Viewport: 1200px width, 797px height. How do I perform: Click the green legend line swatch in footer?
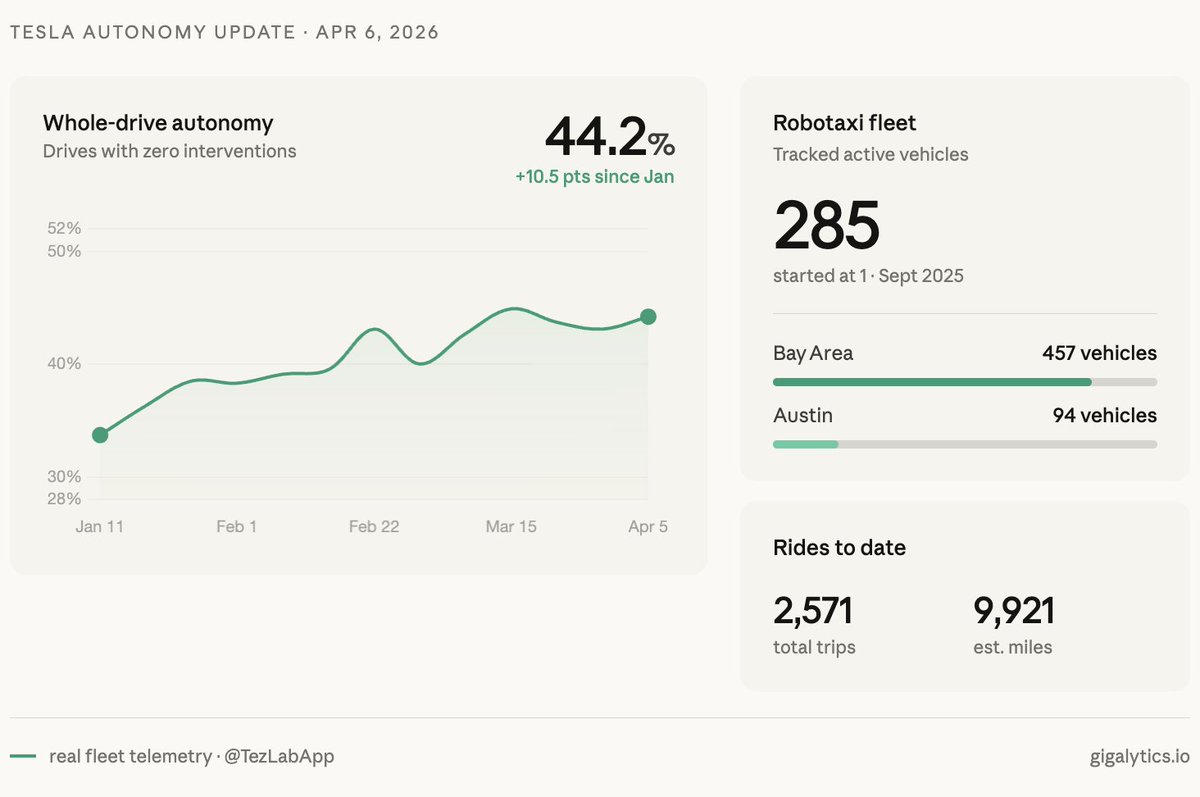[23, 757]
